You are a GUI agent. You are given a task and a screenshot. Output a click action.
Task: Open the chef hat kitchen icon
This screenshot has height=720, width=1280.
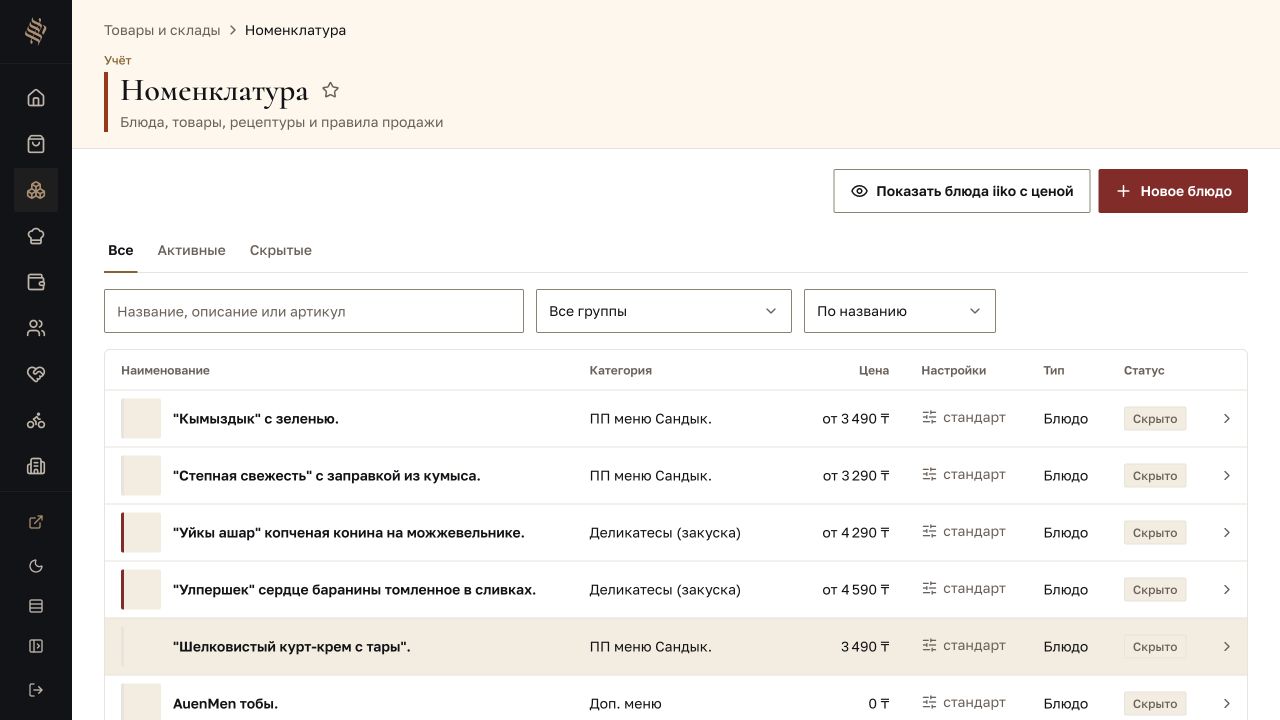tap(36, 236)
